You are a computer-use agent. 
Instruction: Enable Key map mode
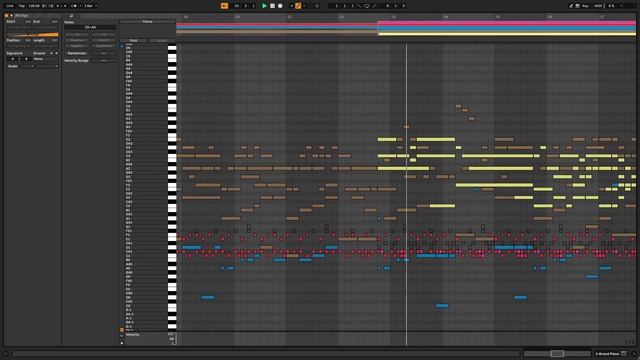click(x=585, y=6)
